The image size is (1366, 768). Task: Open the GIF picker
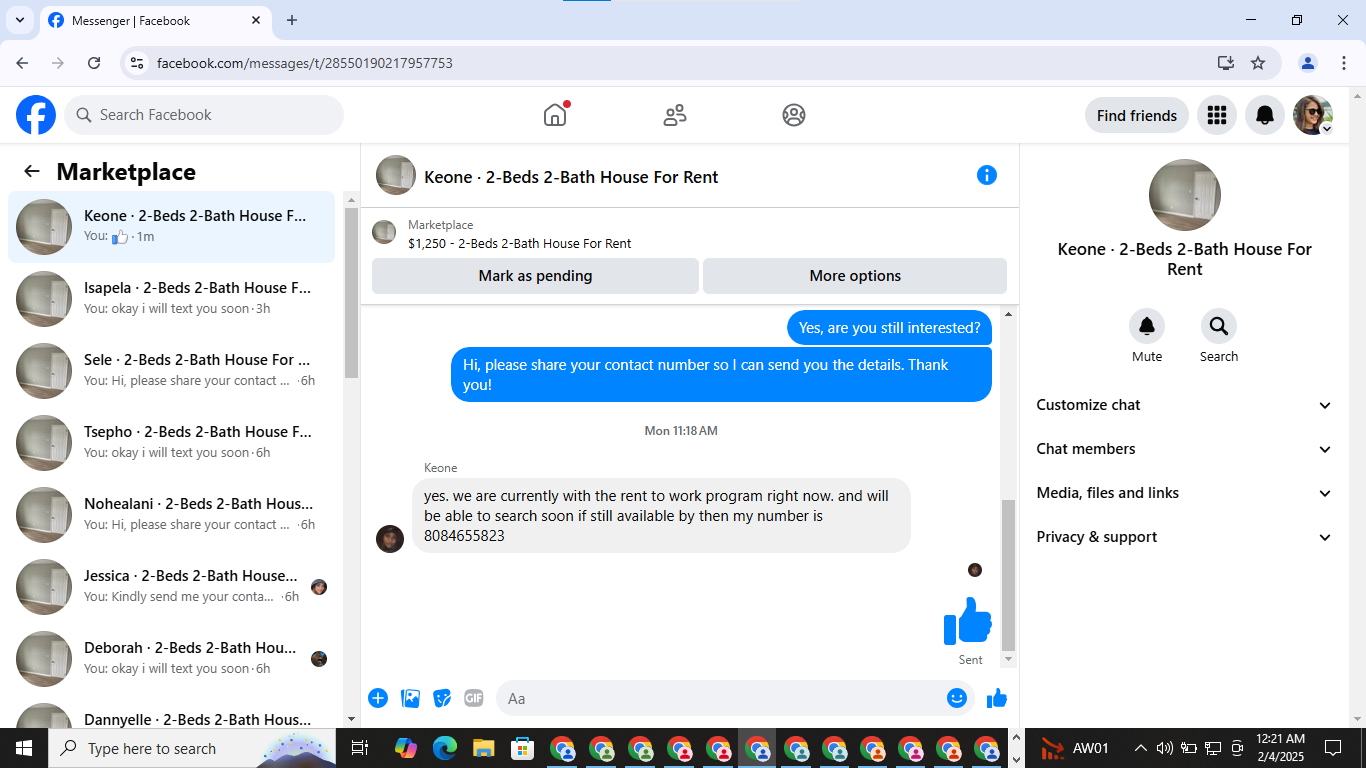[x=474, y=698]
